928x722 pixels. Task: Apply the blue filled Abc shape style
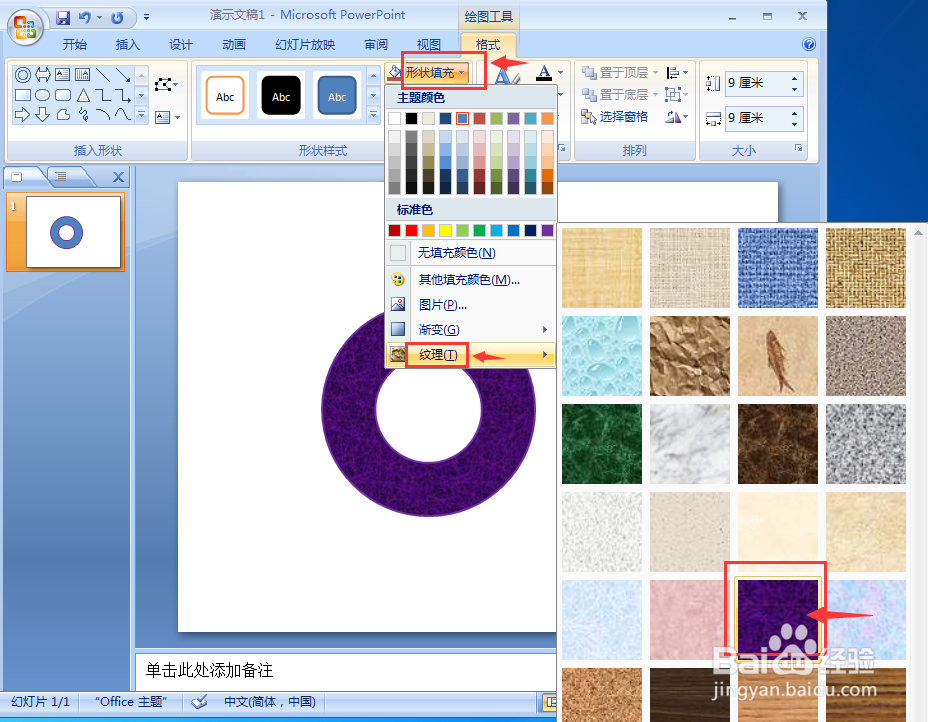pos(337,96)
